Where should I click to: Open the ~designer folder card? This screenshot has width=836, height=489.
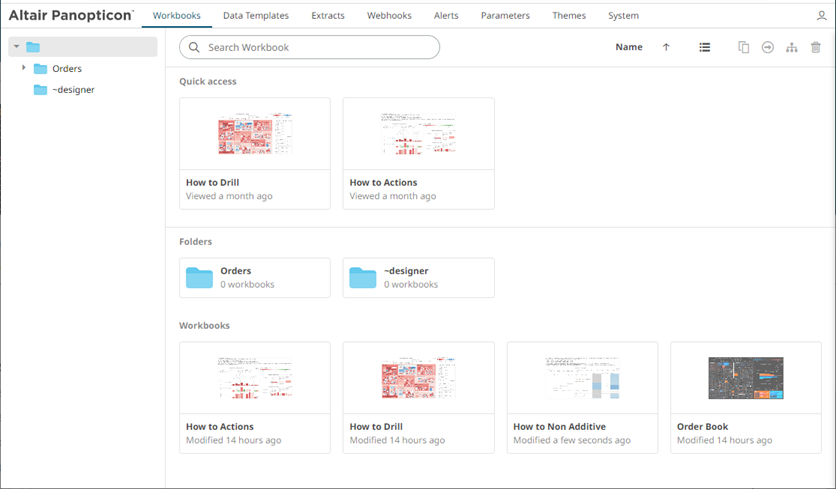(x=418, y=277)
